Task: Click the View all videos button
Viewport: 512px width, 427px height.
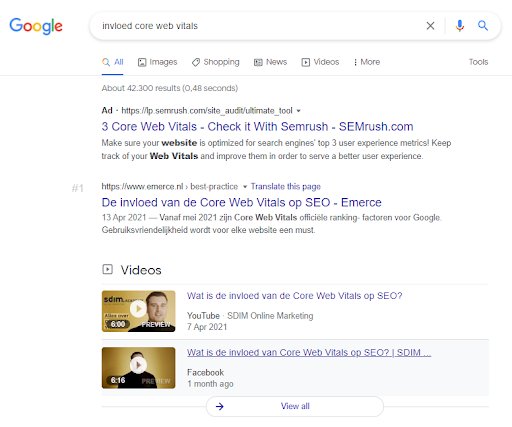Action: 295,406
